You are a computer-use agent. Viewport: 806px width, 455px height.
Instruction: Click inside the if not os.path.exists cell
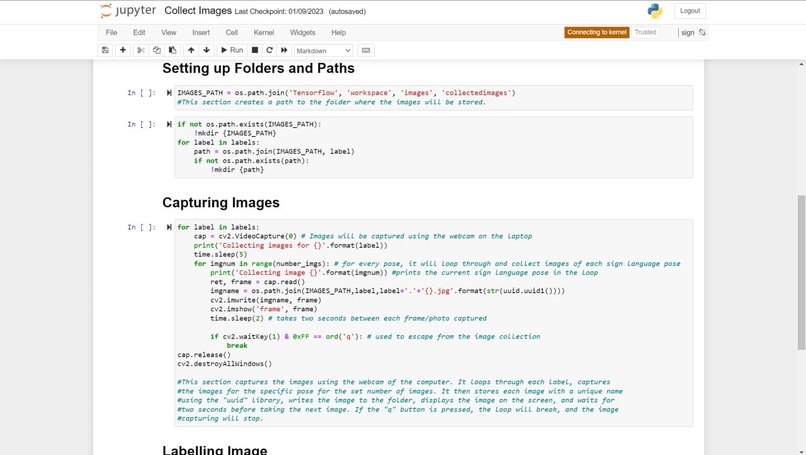tap(433, 147)
